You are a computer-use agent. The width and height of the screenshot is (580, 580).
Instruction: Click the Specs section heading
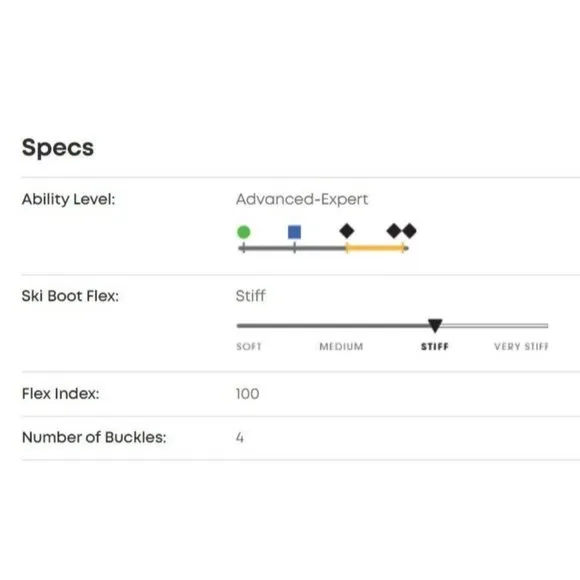[58, 148]
